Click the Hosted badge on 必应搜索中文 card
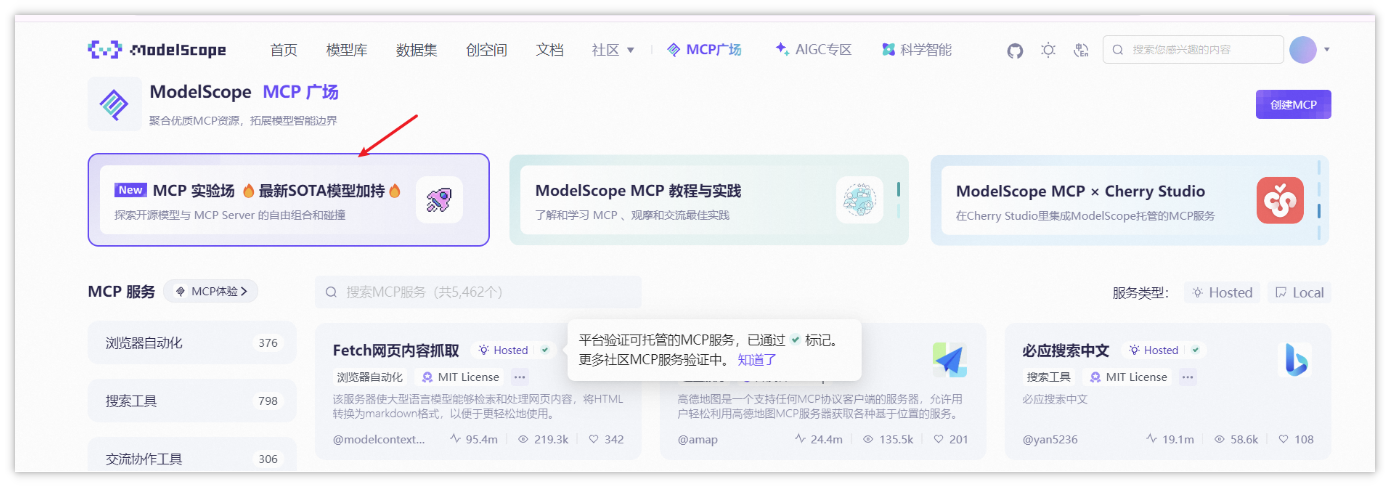The height and width of the screenshot is (487, 1390). tap(1163, 351)
